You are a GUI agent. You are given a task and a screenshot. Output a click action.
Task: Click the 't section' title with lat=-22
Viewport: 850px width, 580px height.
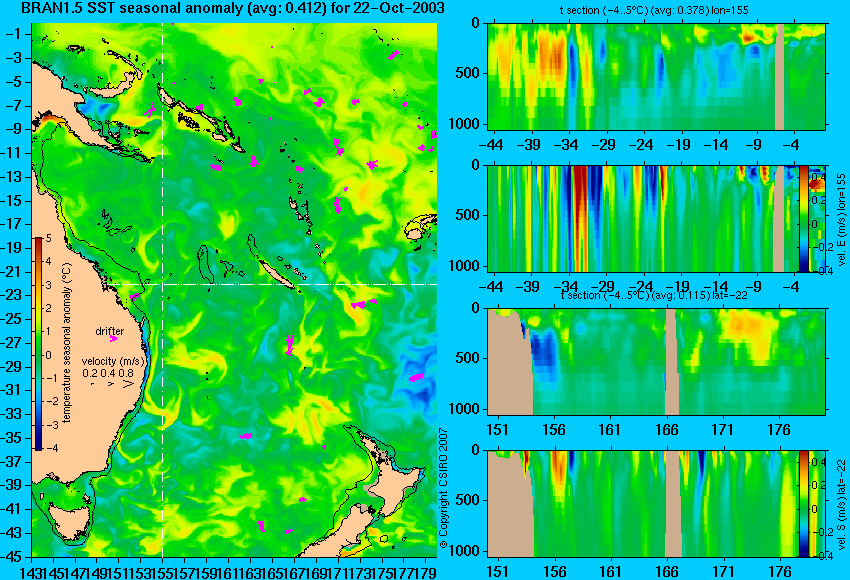point(654,295)
